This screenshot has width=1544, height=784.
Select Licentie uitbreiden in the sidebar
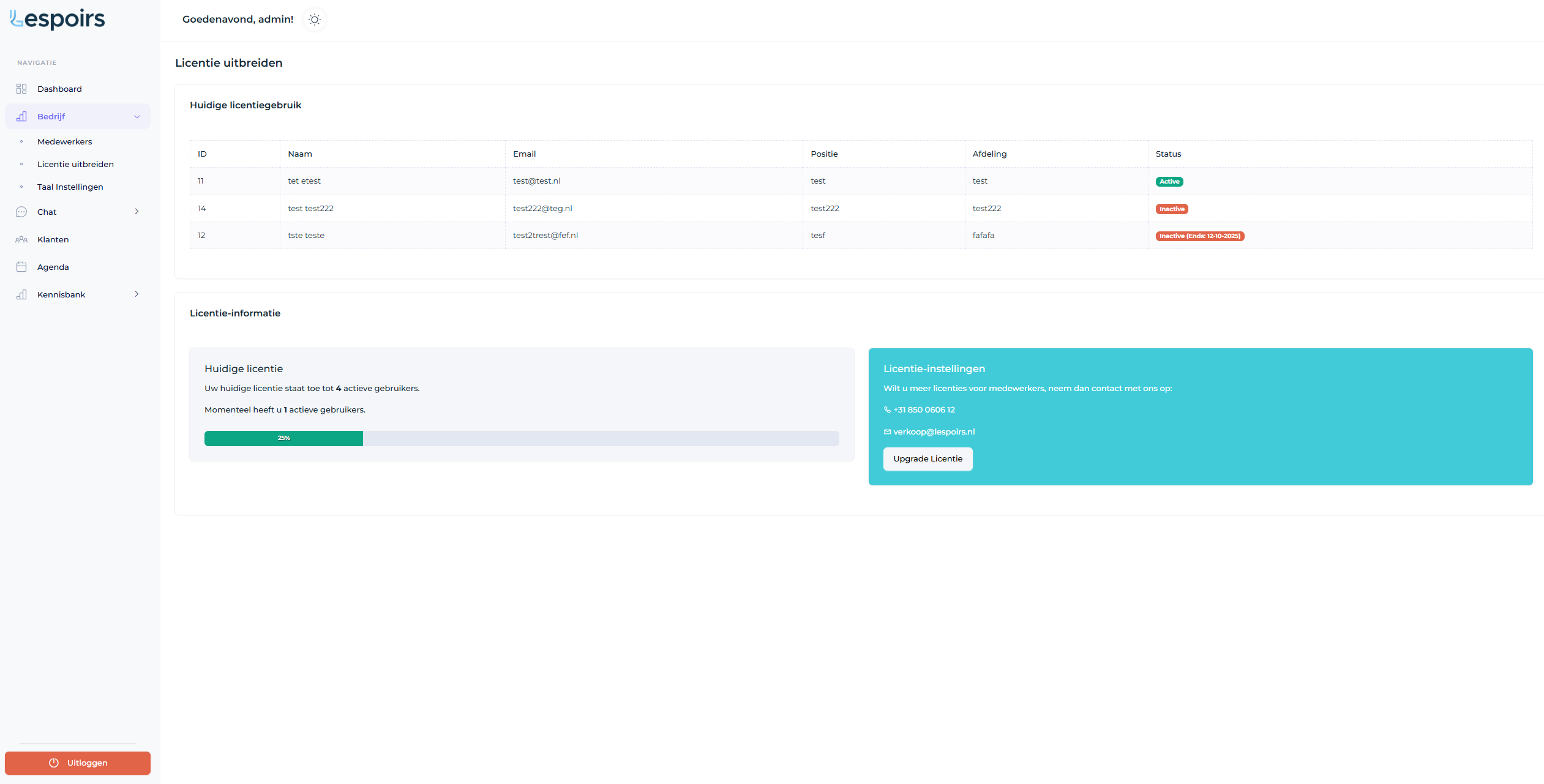coord(75,164)
